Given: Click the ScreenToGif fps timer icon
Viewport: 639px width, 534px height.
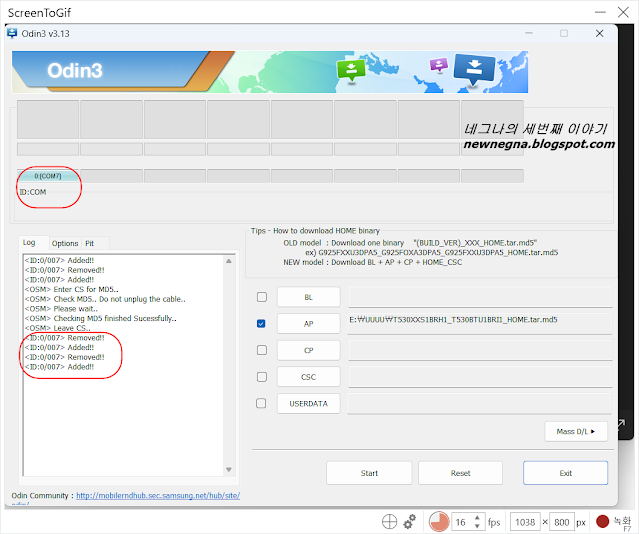Looking at the screenshot, I should [439, 521].
